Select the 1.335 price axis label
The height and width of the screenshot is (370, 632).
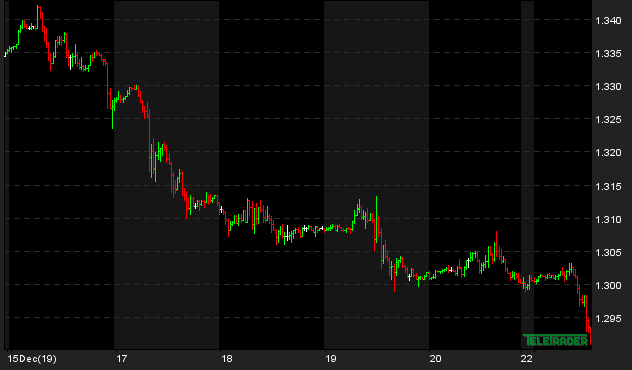(x=608, y=54)
